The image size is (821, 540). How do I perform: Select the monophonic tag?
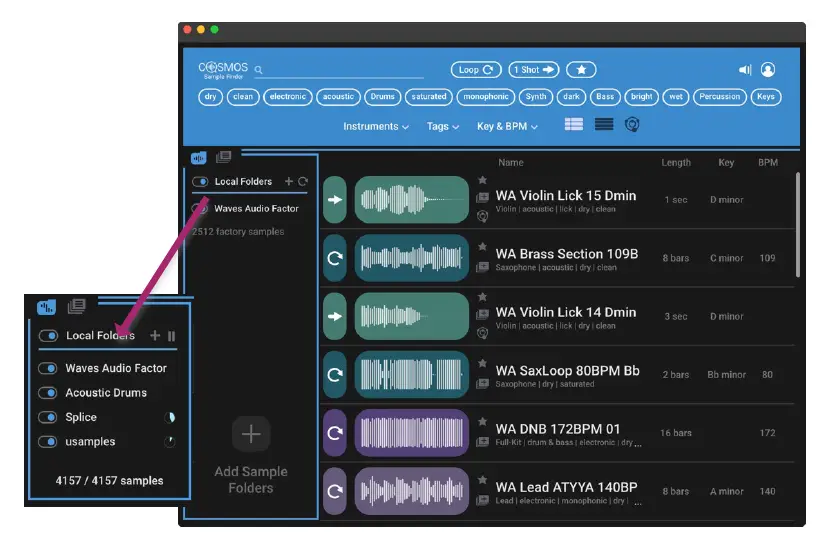click(x=485, y=97)
